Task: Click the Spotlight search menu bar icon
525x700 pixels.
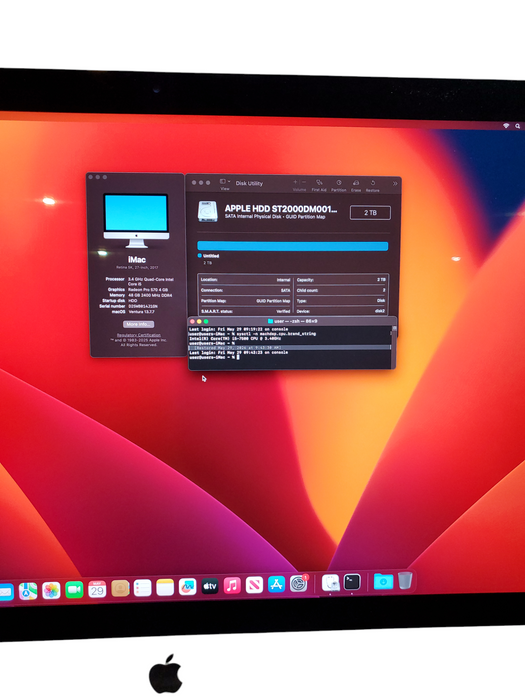Action: click(x=517, y=126)
